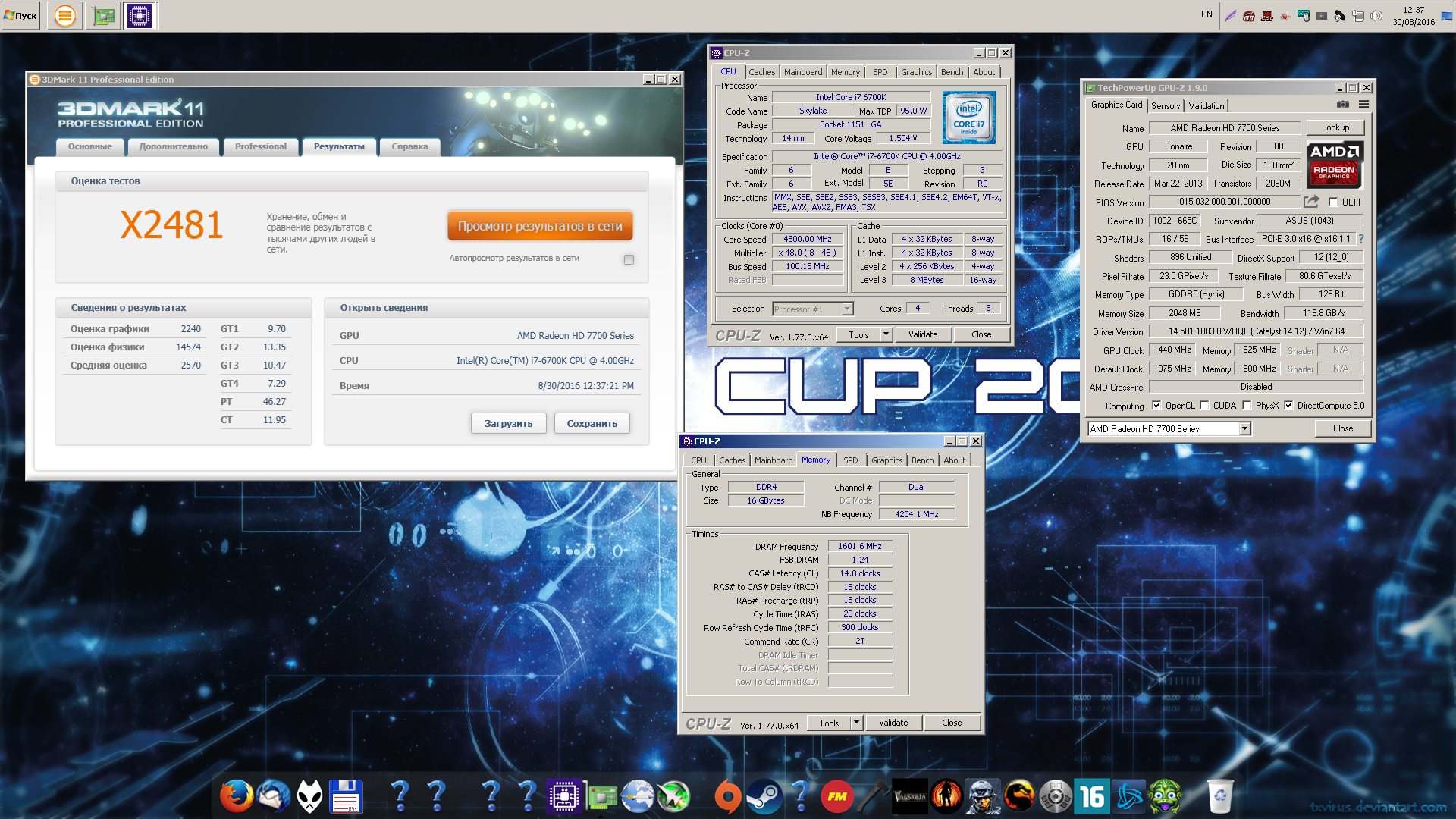The height and width of the screenshot is (819, 1456).
Task: Click Validate in the lower CPU-Z window
Action: tap(893, 723)
